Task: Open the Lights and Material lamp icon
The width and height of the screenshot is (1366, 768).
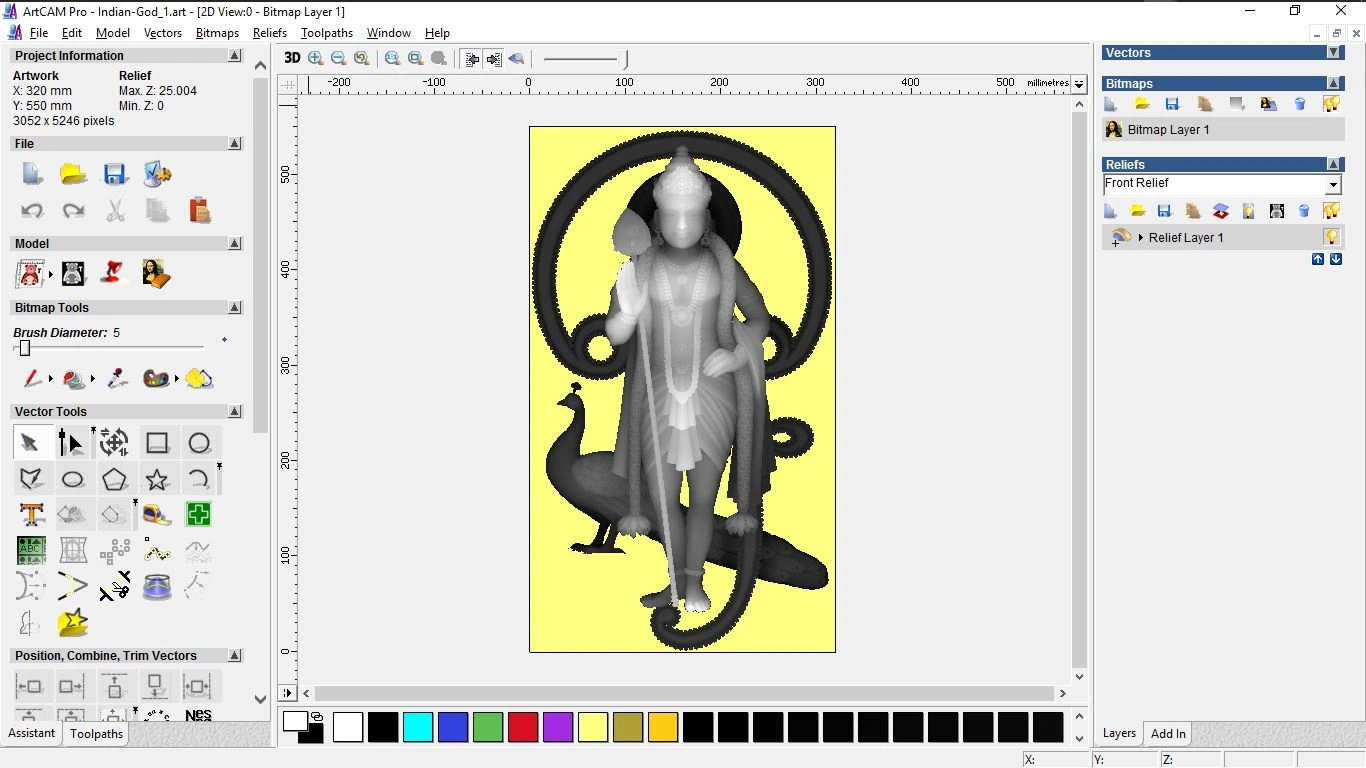Action: point(112,273)
